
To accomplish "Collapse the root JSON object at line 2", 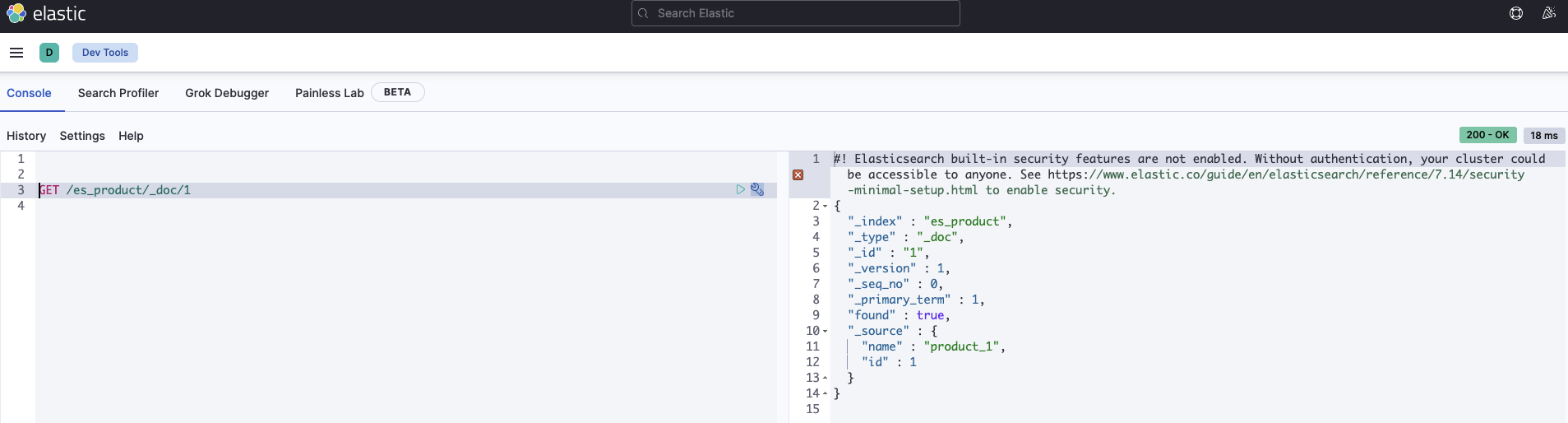I will 826,206.
